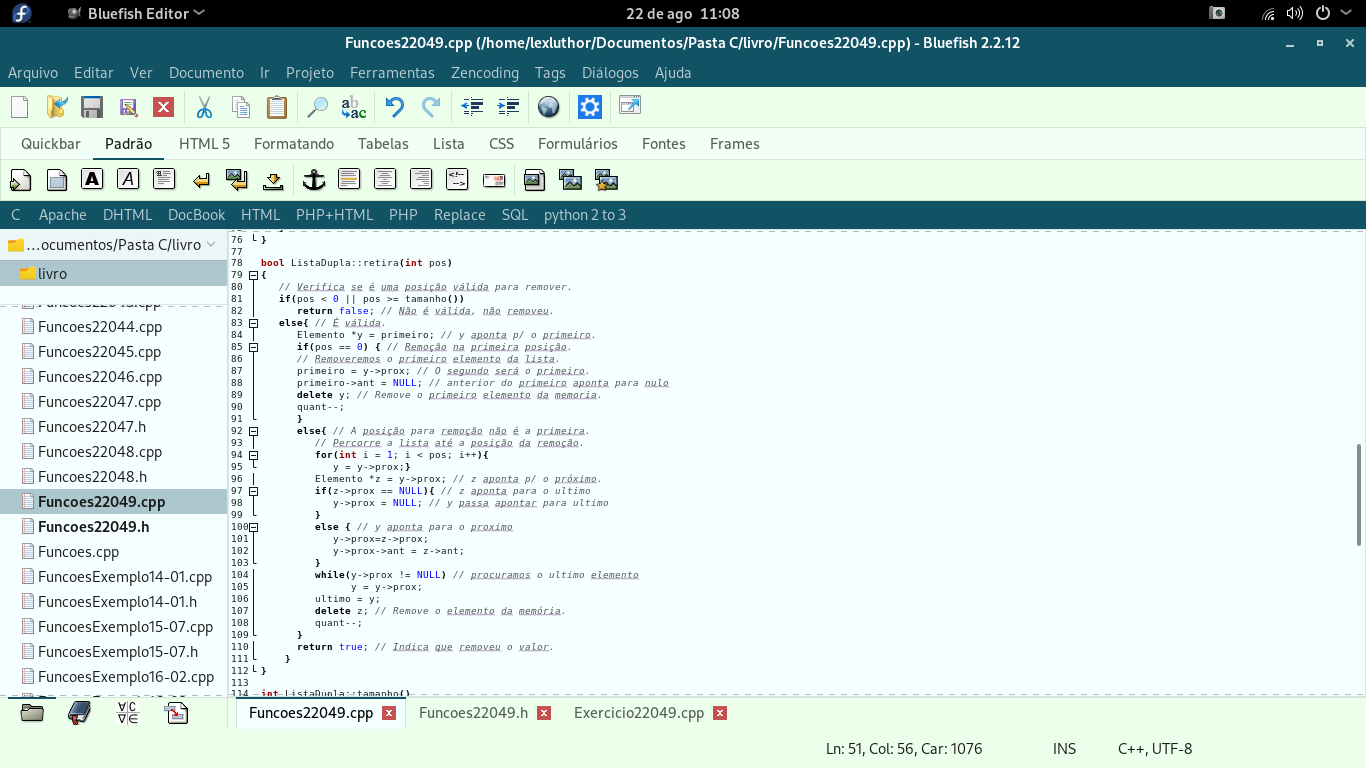Image resolution: width=1366 pixels, height=768 pixels.
Task: Open Find with the magnifier icon
Action: tap(317, 107)
